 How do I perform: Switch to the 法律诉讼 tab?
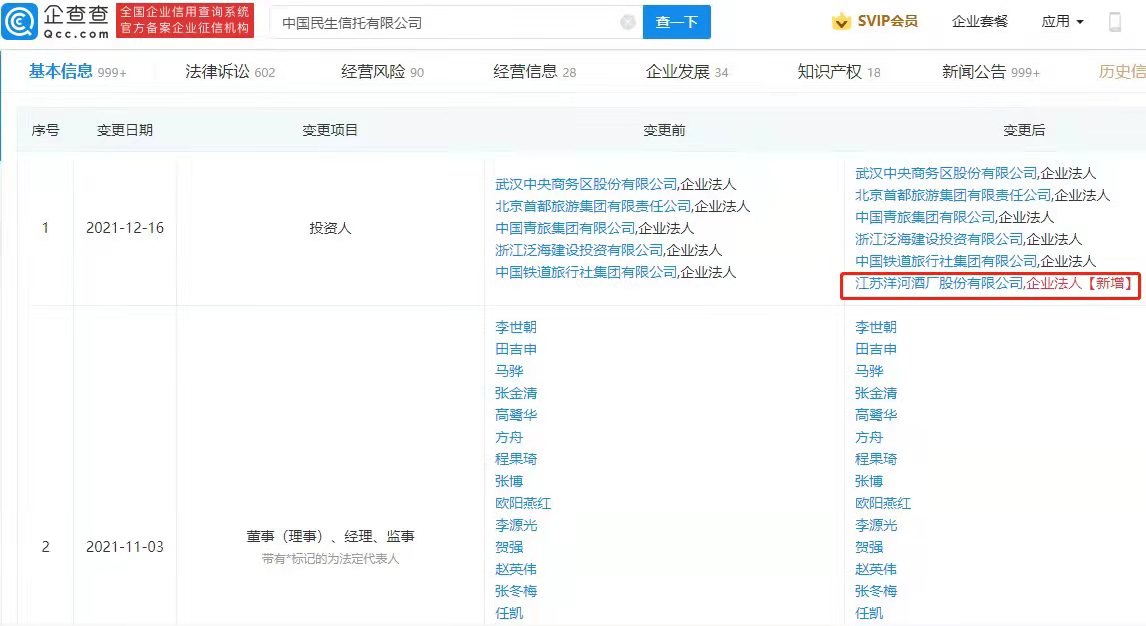tap(229, 72)
